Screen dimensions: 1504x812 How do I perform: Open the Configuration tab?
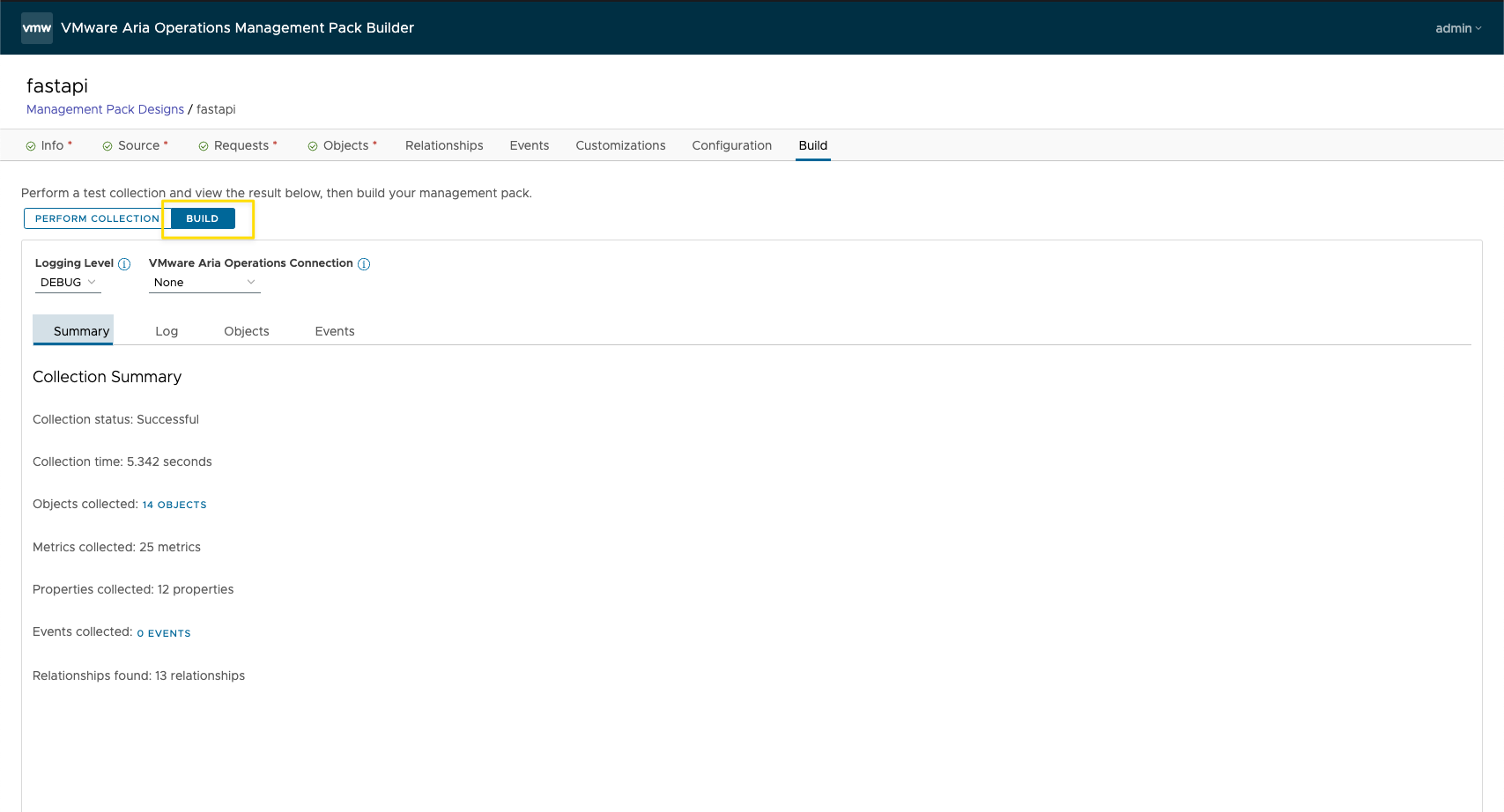coord(731,145)
